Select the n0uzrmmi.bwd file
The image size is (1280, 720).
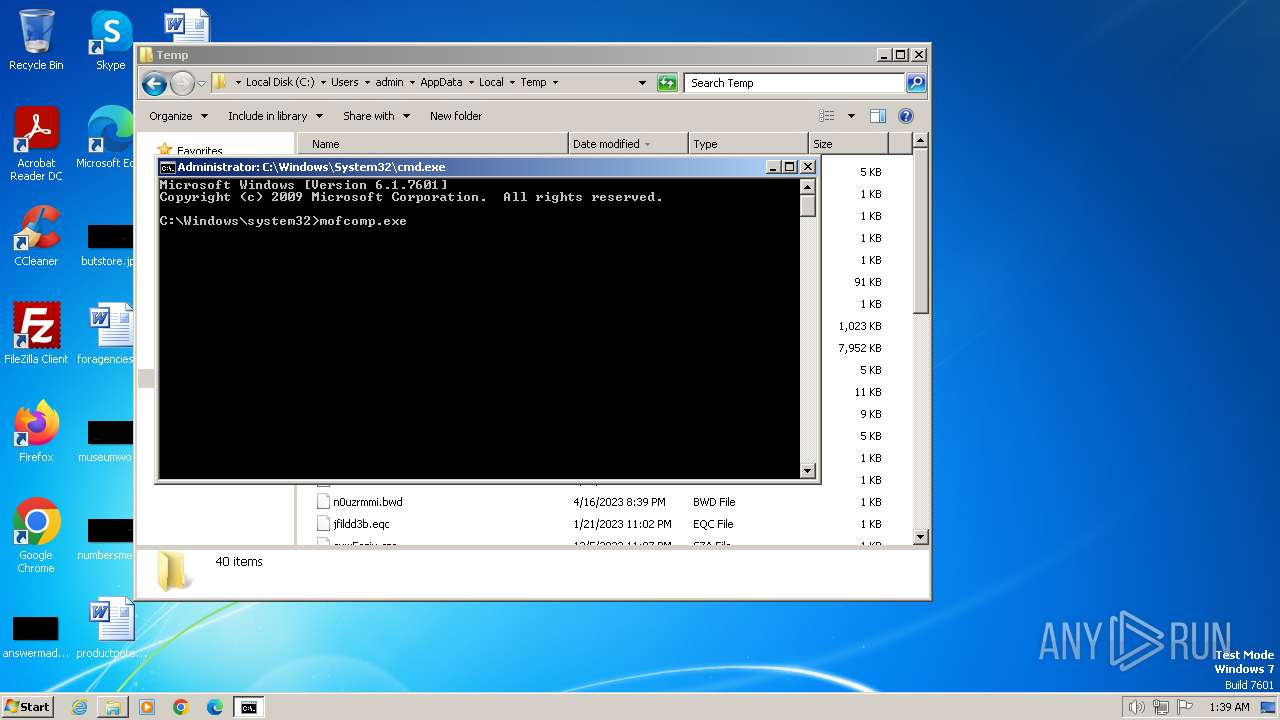click(367, 502)
